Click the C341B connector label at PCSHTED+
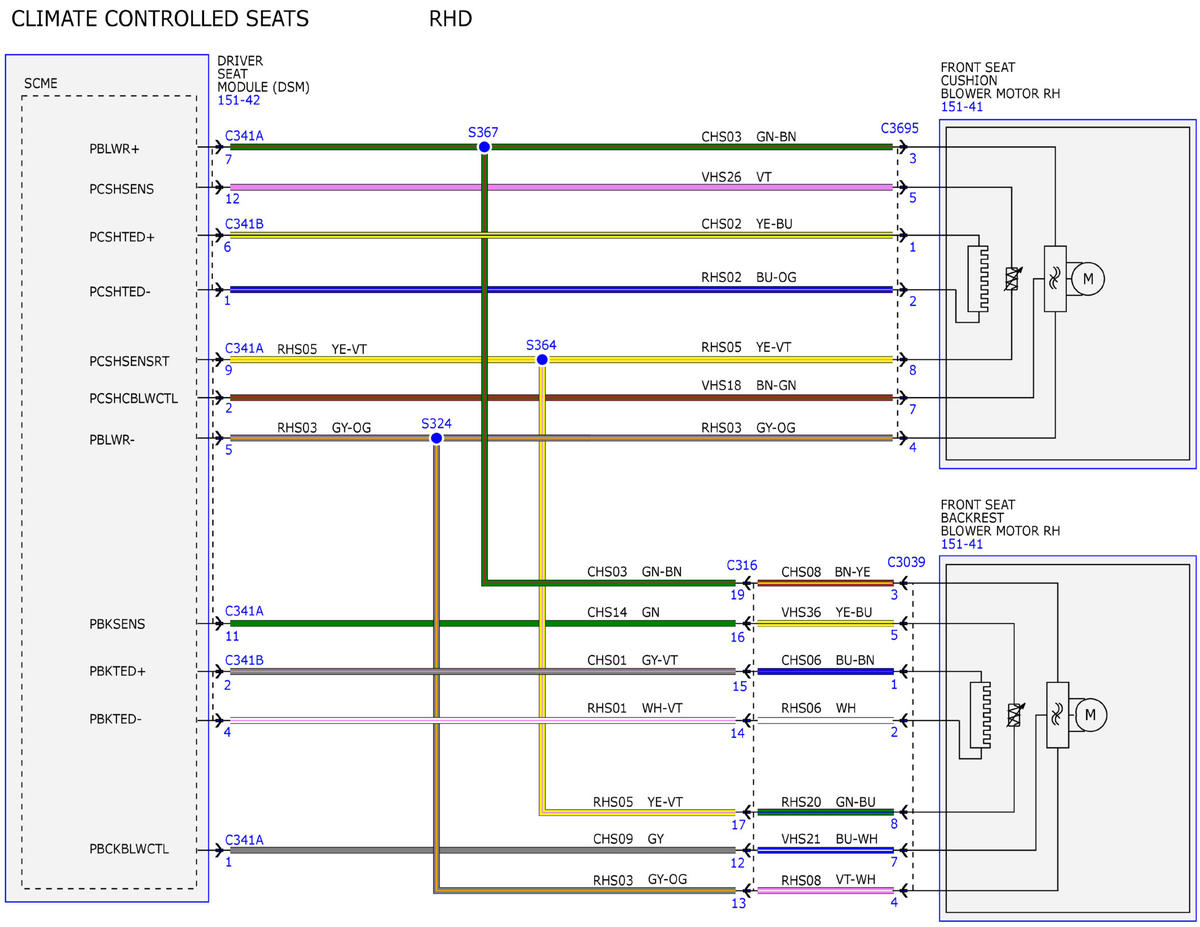The image size is (1200, 927). tap(244, 224)
